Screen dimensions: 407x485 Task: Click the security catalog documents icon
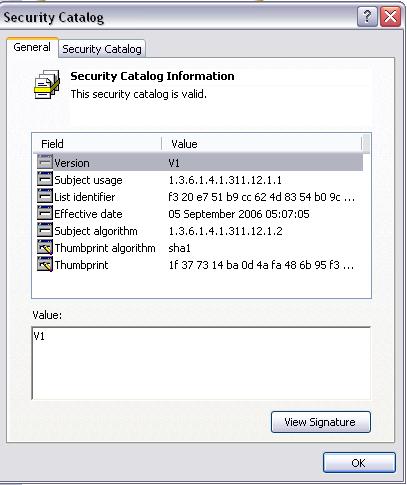point(47,84)
